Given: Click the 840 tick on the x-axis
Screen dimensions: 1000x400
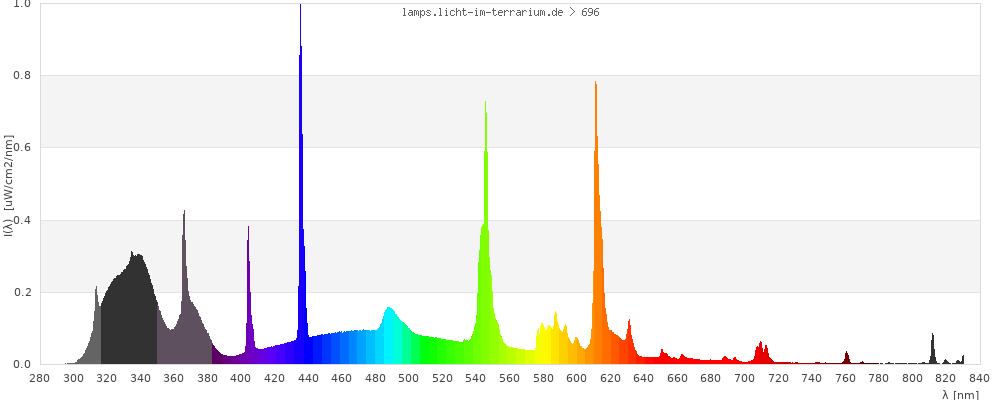Looking at the screenshot, I should coord(980,378).
